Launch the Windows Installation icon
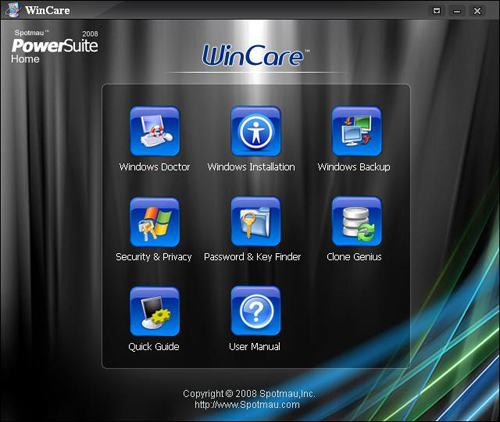The height and width of the screenshot is (422, 500). click(x=256, y=131)
